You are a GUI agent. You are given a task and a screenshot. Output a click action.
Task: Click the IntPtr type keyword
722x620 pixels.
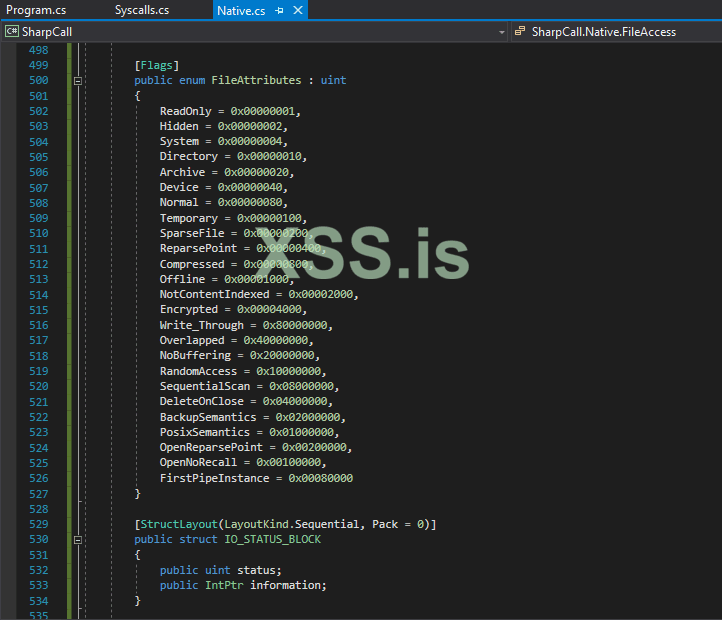pos(224,585)
